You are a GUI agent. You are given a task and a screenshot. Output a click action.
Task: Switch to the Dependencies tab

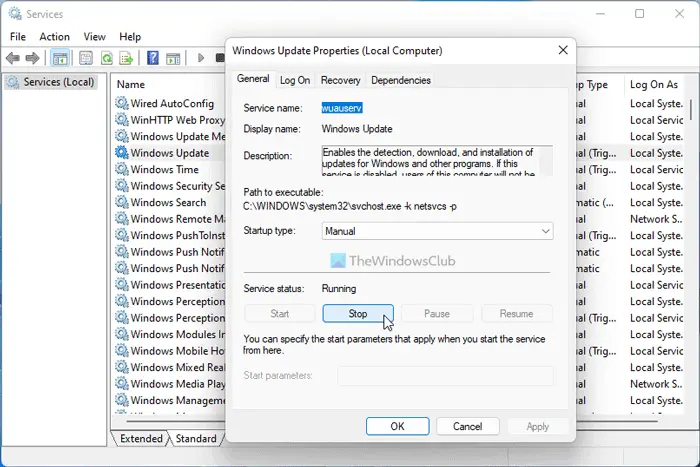pos(401,80)
